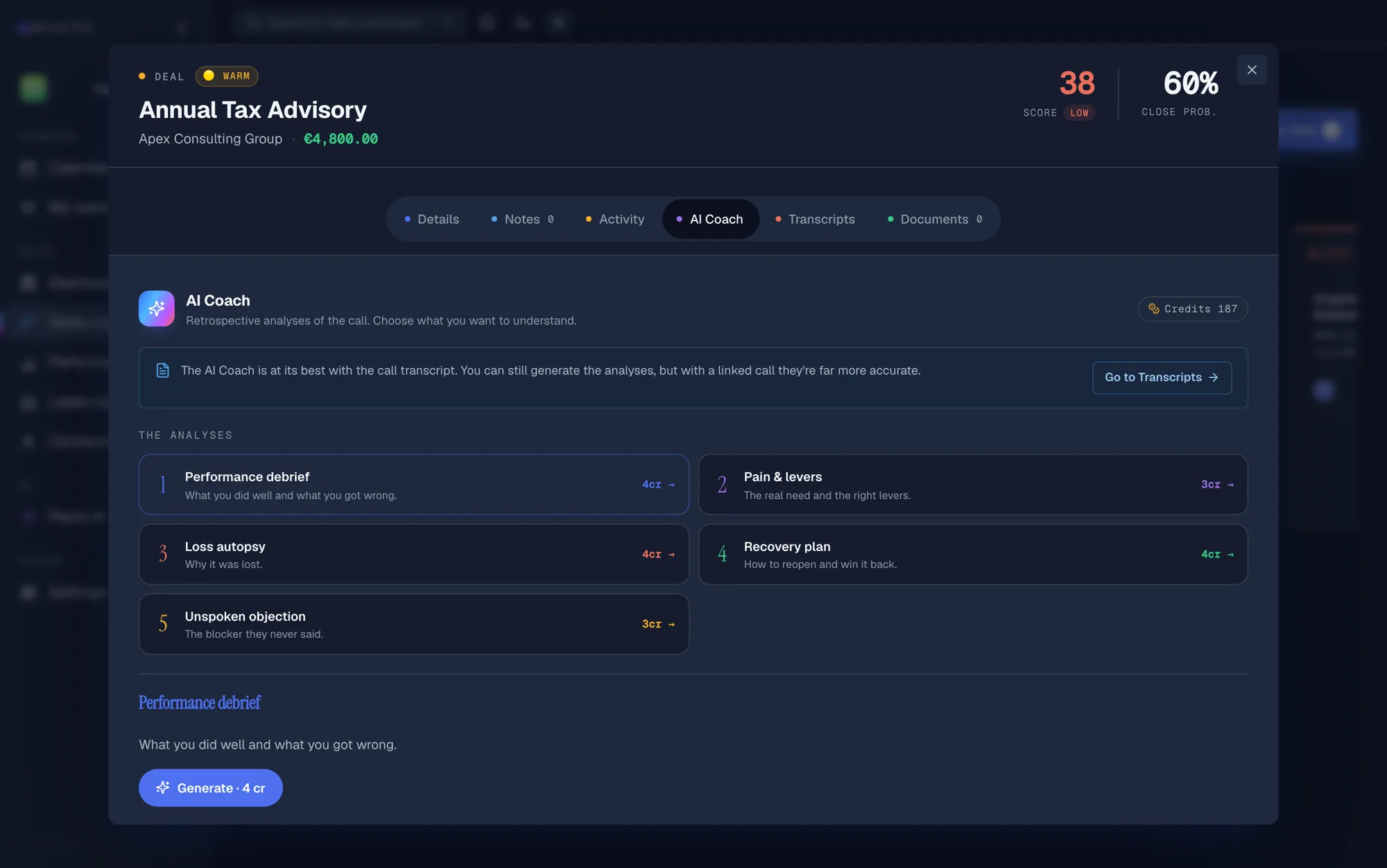This screenshot has height=868, width=1387.
Task: Open the Details tab
Action: (x=431, y=219)
